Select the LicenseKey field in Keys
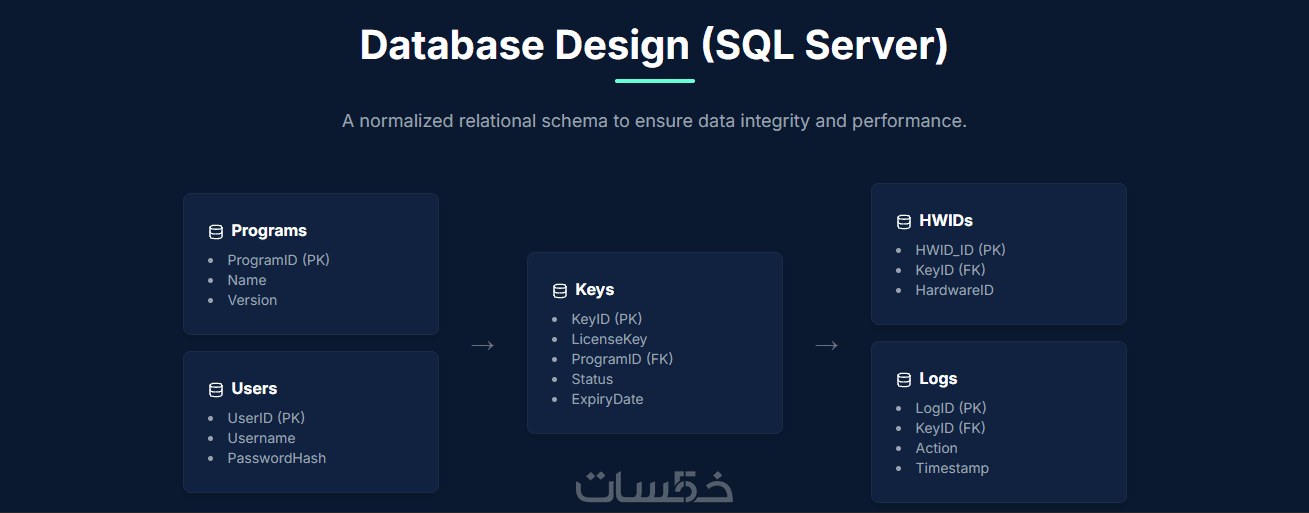The width and height of the screenshot is (1309, 513). point(609,339)
